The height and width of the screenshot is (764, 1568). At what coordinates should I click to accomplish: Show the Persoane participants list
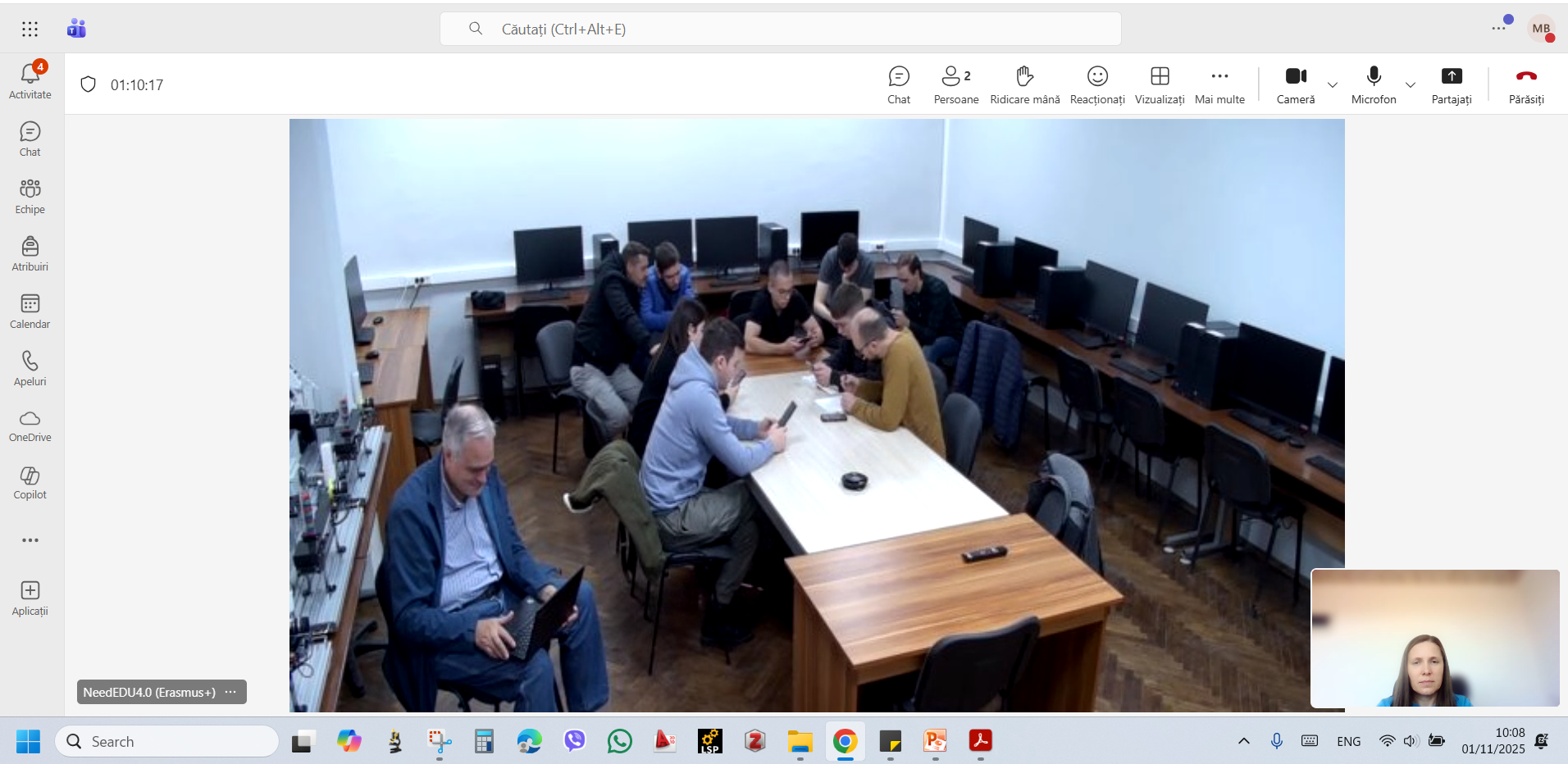point(956,85)
